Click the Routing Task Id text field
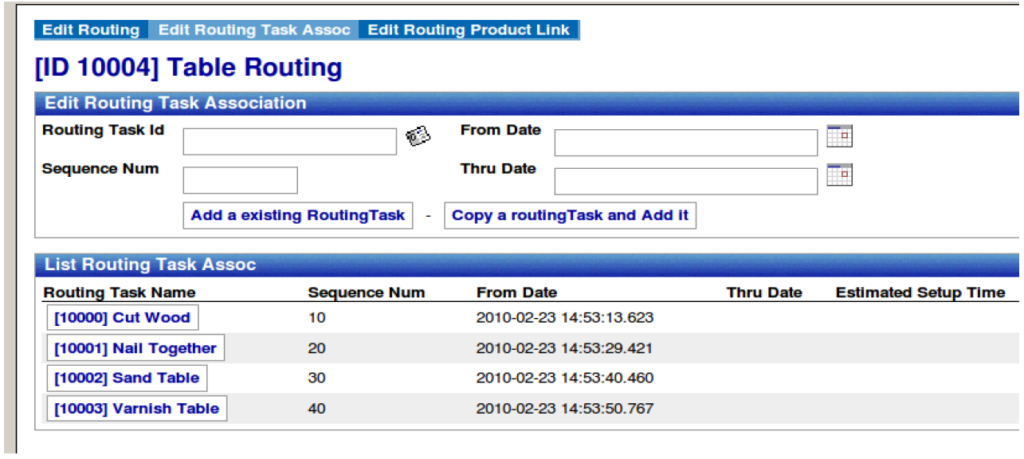The image size is (1024, 459). [x=290, y=142]
